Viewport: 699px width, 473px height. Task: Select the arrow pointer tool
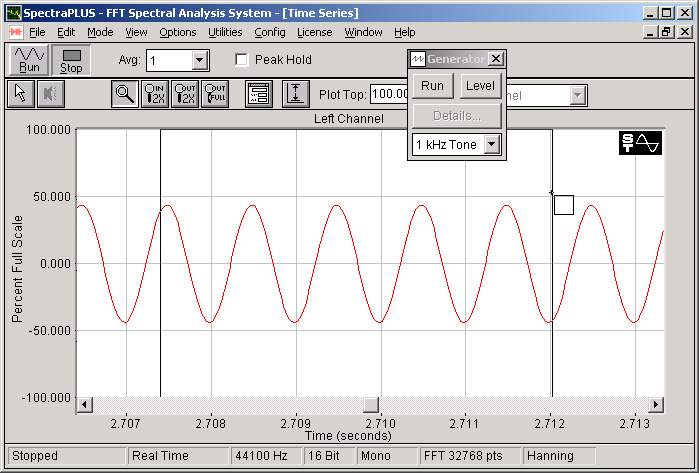(20, 94)
